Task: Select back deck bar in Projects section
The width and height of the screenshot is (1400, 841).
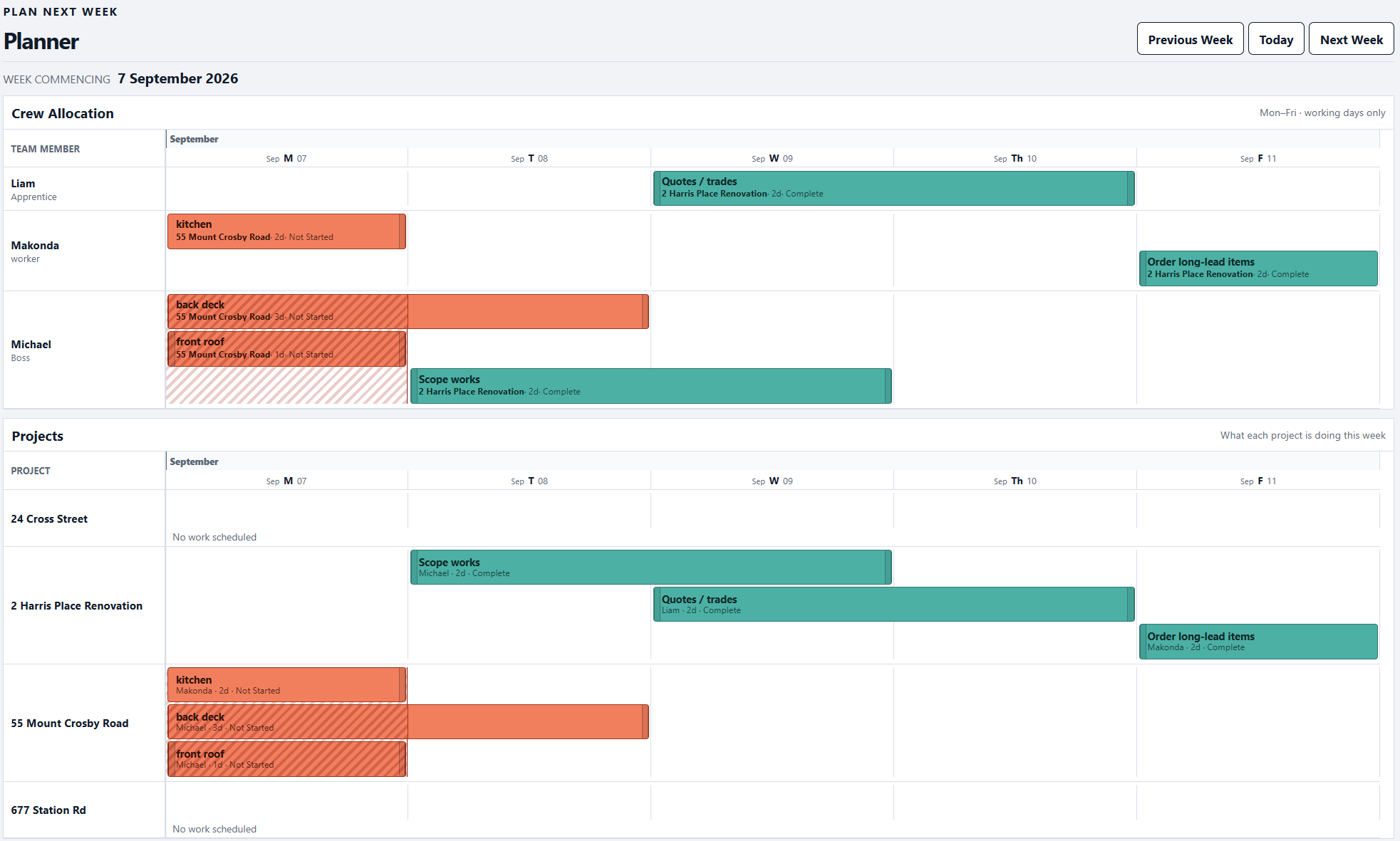Action: 408,721
